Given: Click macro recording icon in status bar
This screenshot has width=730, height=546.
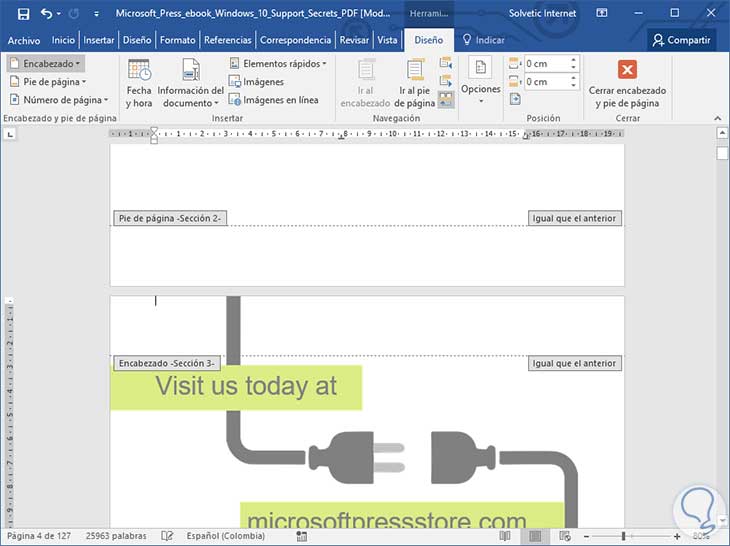Looking at the screenshot, I should [x=302, y=536].
